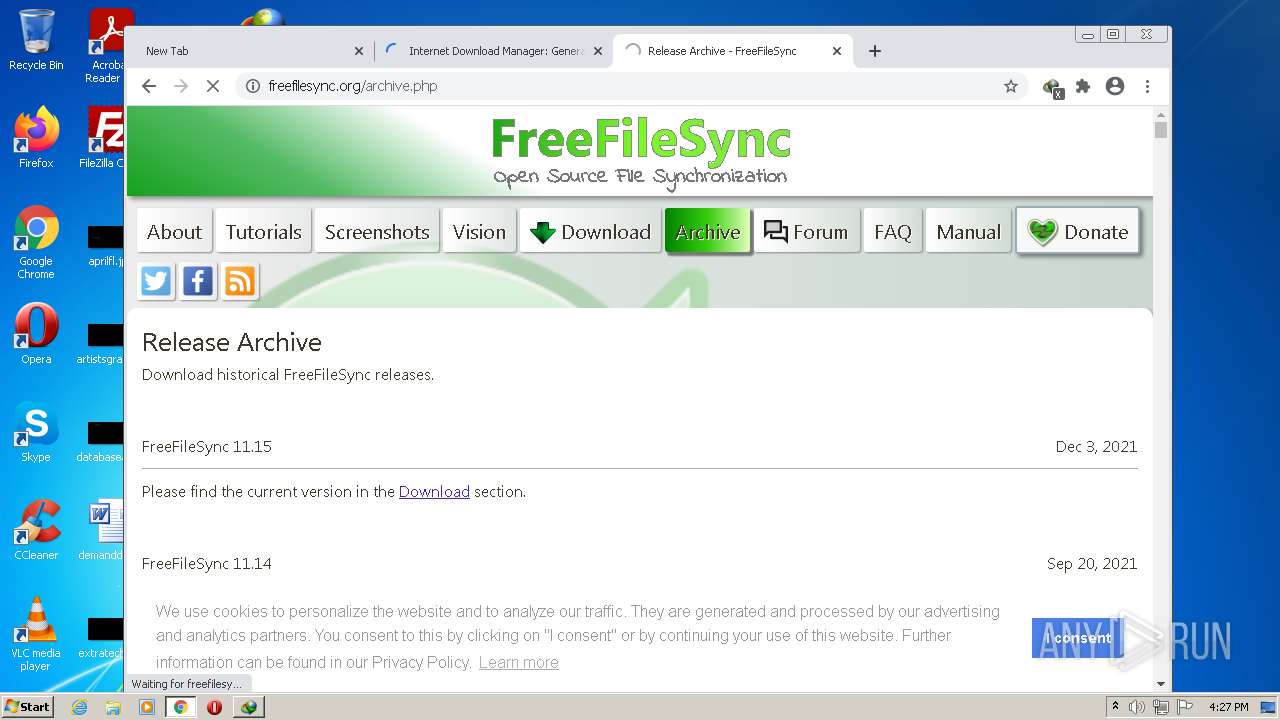Click the scrollbar down arrow
1280x720 pixels.
pyautogui.click(x=1160, y=684)
